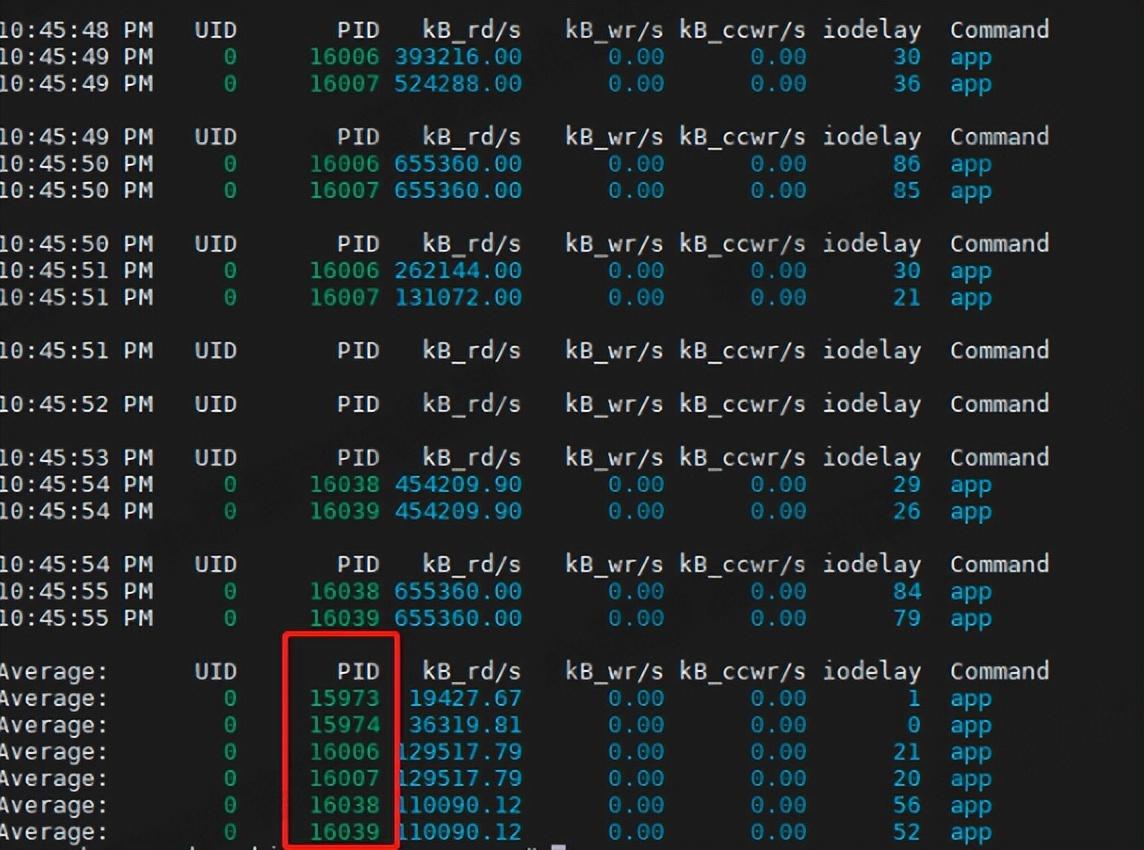Click the UID header in 10:45:53 PM row

tap(215, 457)
